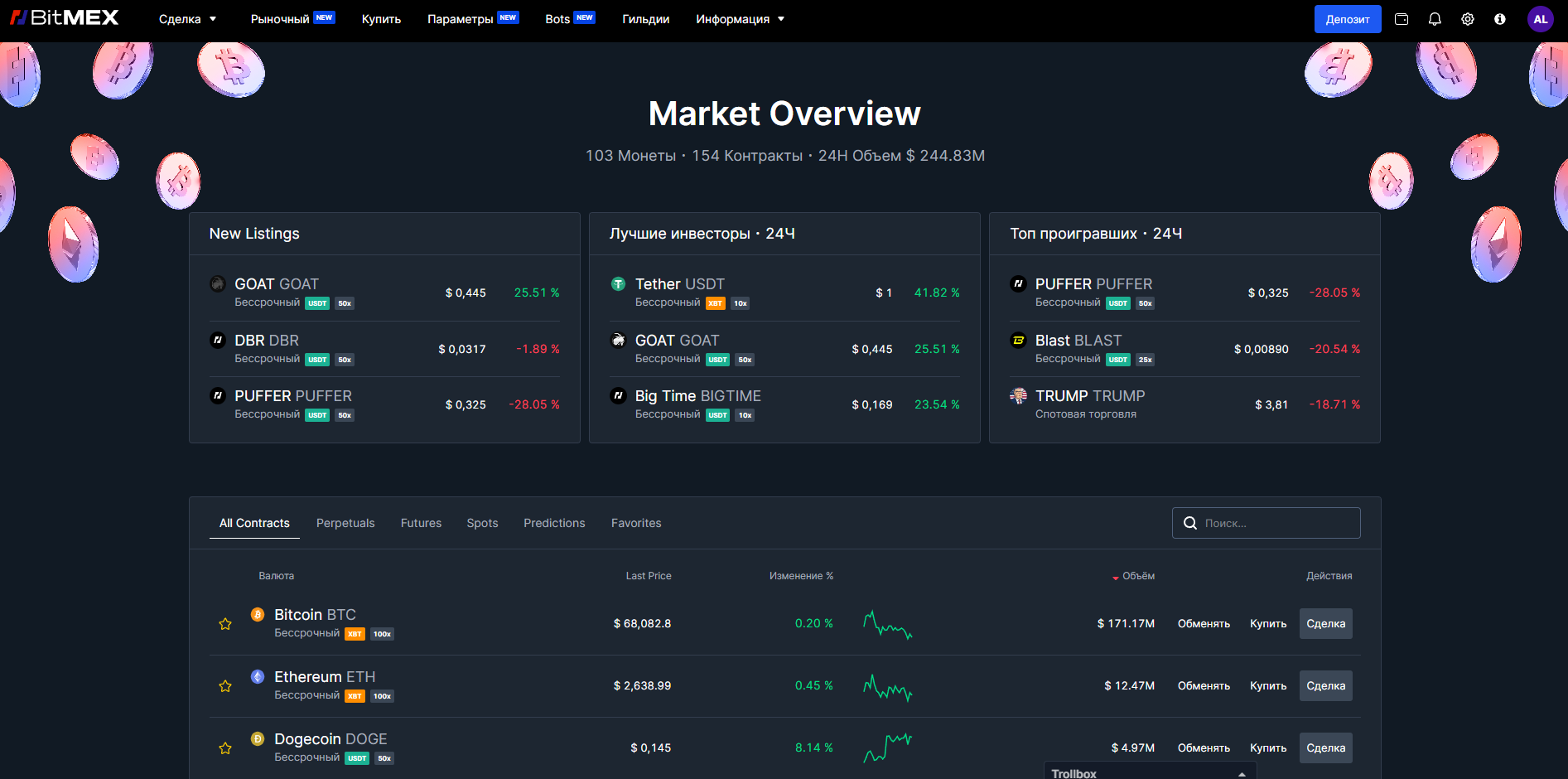
Task: Switch to Favorites tab
Action: coord(636,523)
